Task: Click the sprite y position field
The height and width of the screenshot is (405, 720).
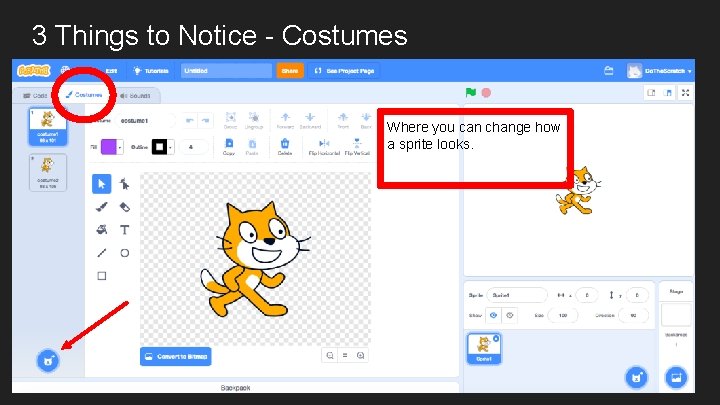Action: click(x=637, y=295)
